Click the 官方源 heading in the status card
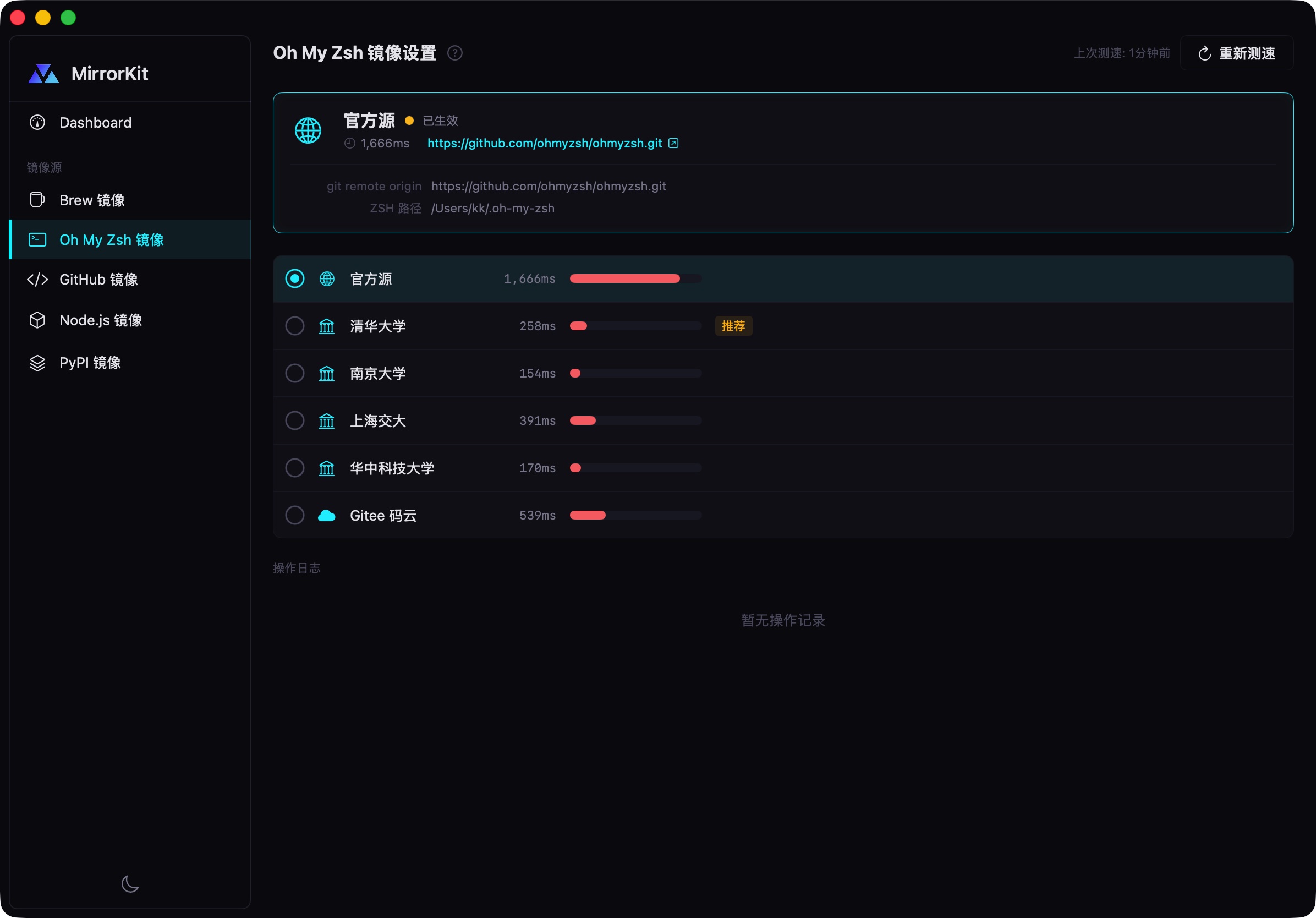This screenshot has width=1316, height=918. tap(369, 121)
